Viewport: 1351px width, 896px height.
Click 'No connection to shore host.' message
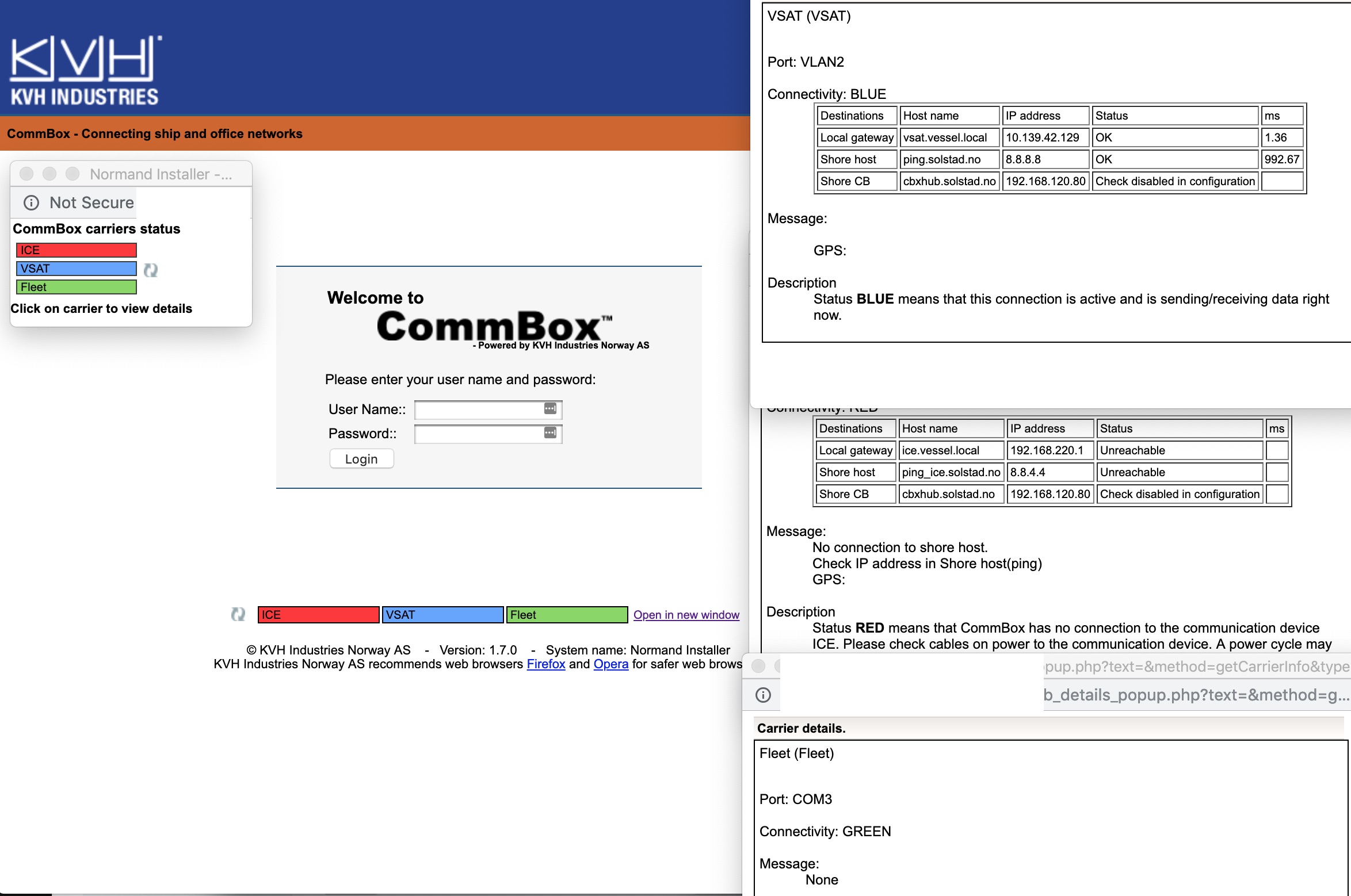900,547
